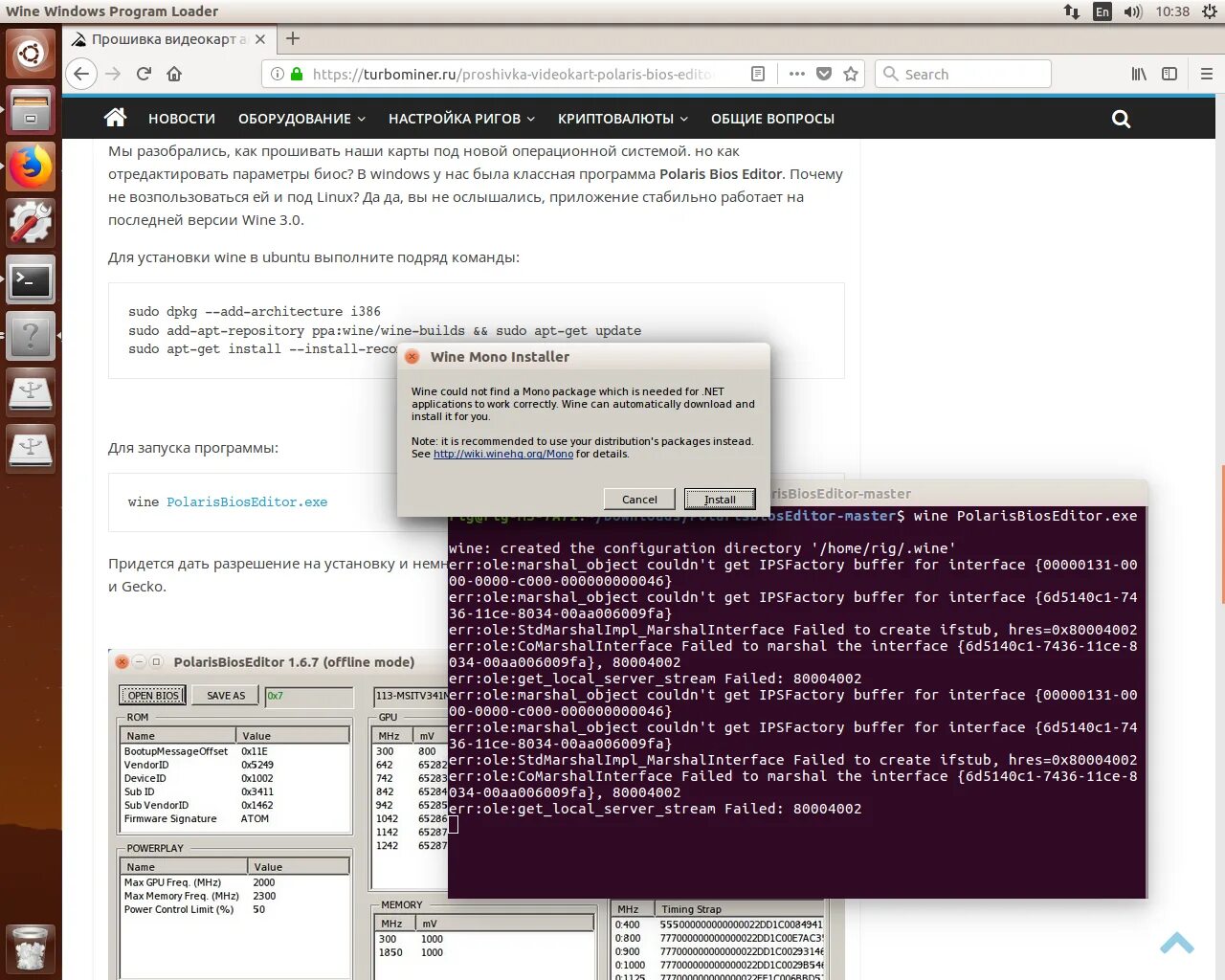Open network indicator in top panel
Viewport: 1225px width, 980px height.
click(x=1072, y=11)
